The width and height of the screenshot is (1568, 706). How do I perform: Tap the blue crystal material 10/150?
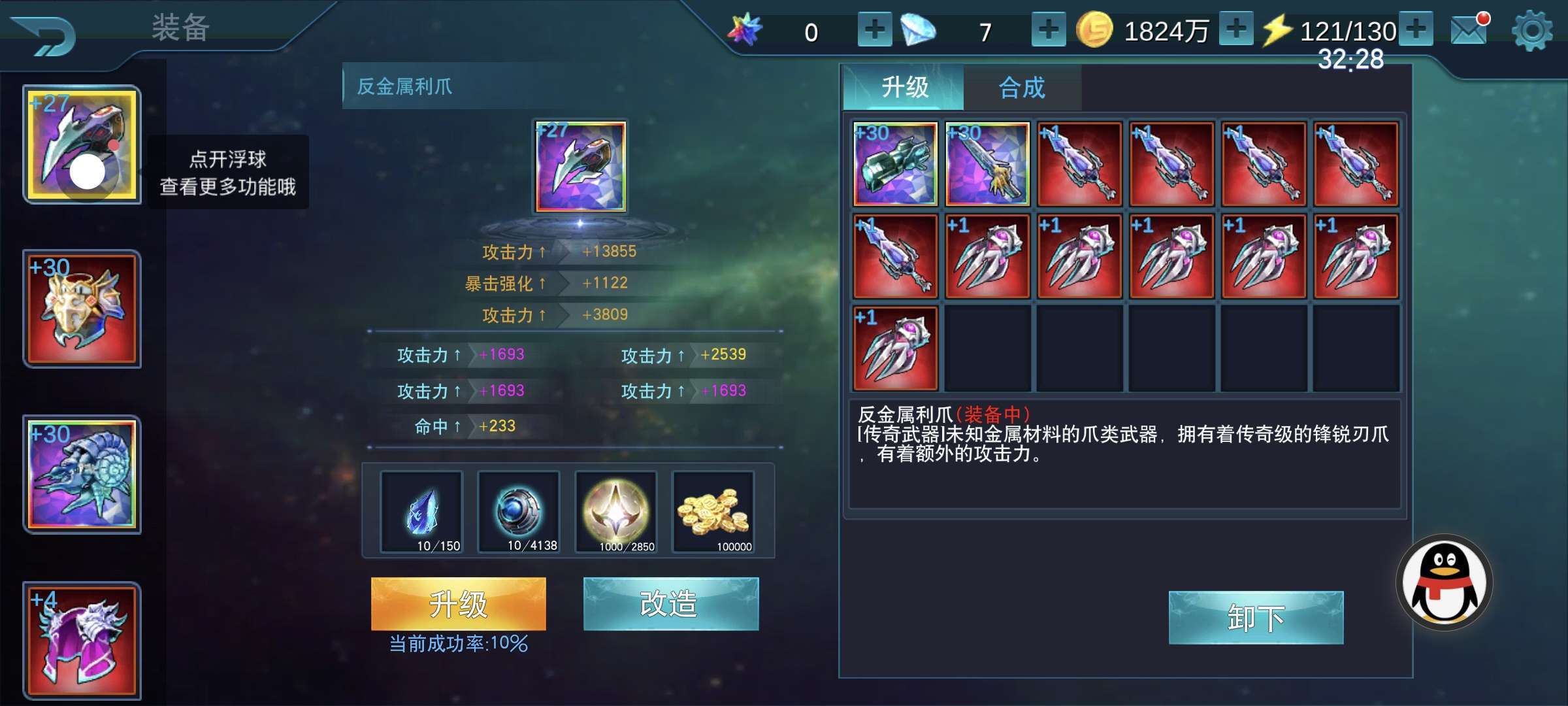point(421,512)
